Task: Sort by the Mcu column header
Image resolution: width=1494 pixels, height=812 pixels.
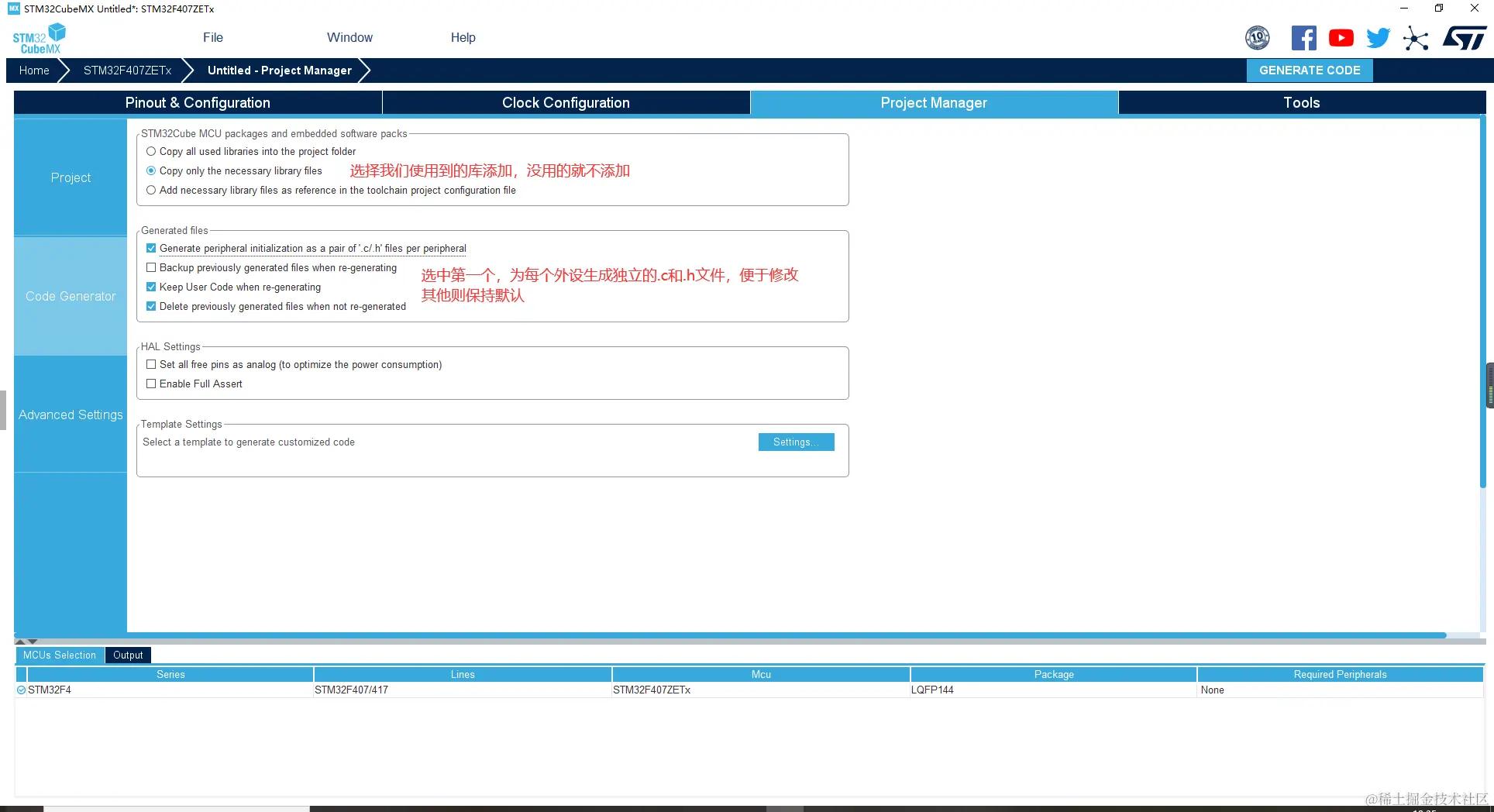Action: point(761,674)
